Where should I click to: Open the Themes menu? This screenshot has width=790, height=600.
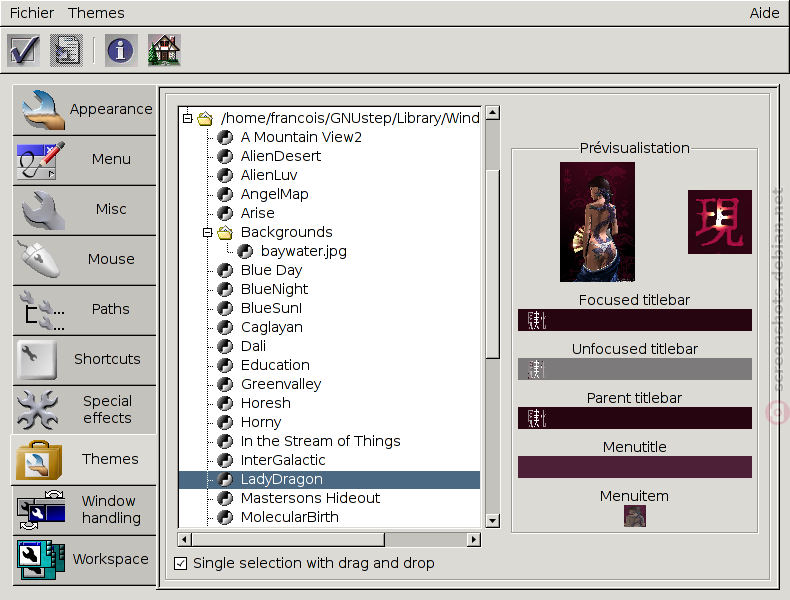click(x=96, y=13)
